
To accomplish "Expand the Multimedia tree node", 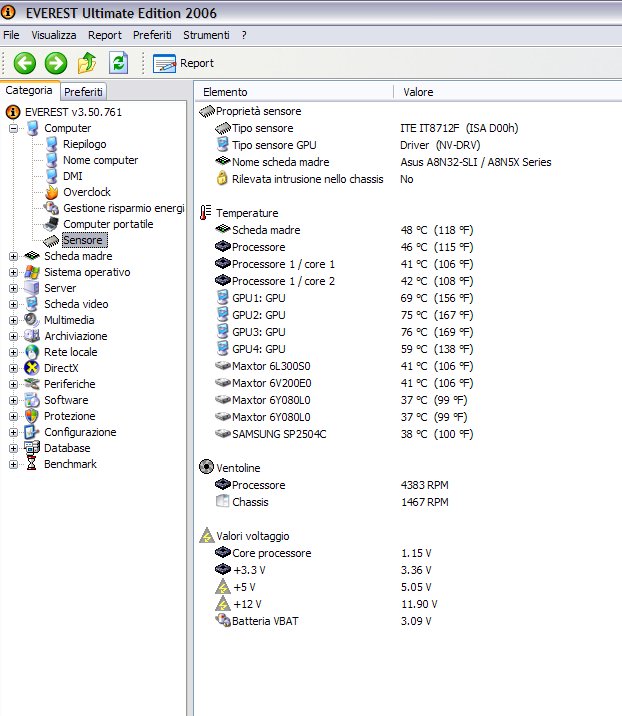I will 13,320.
